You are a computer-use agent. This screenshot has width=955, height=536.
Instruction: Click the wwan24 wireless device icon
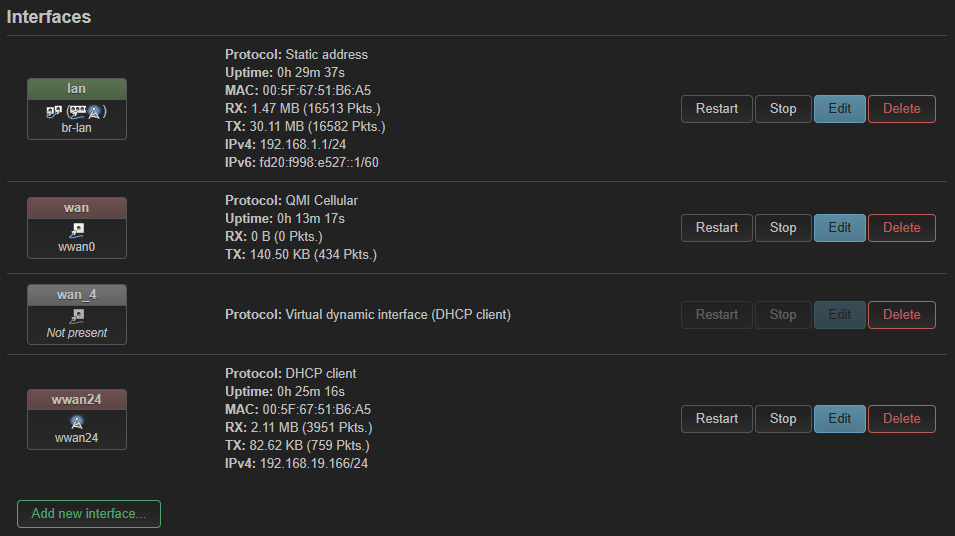click(77, 421)
